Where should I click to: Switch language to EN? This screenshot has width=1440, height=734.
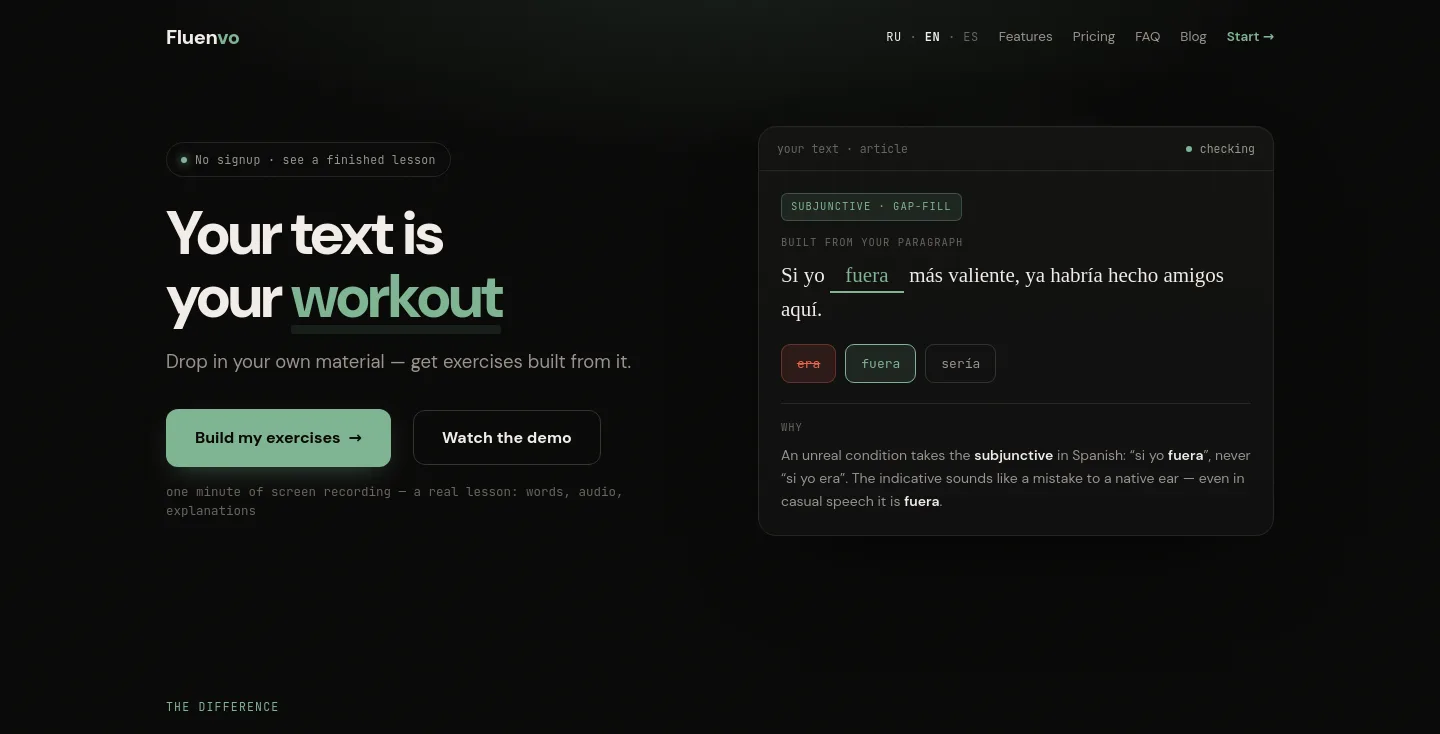point(932,37)
